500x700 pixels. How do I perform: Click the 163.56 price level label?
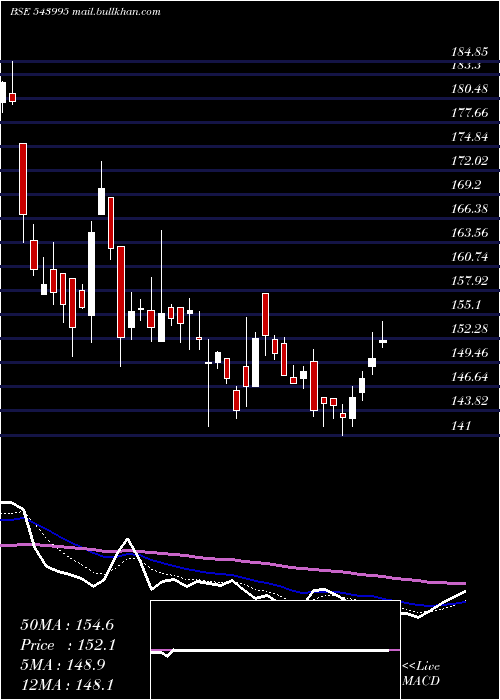coord(469,233)
